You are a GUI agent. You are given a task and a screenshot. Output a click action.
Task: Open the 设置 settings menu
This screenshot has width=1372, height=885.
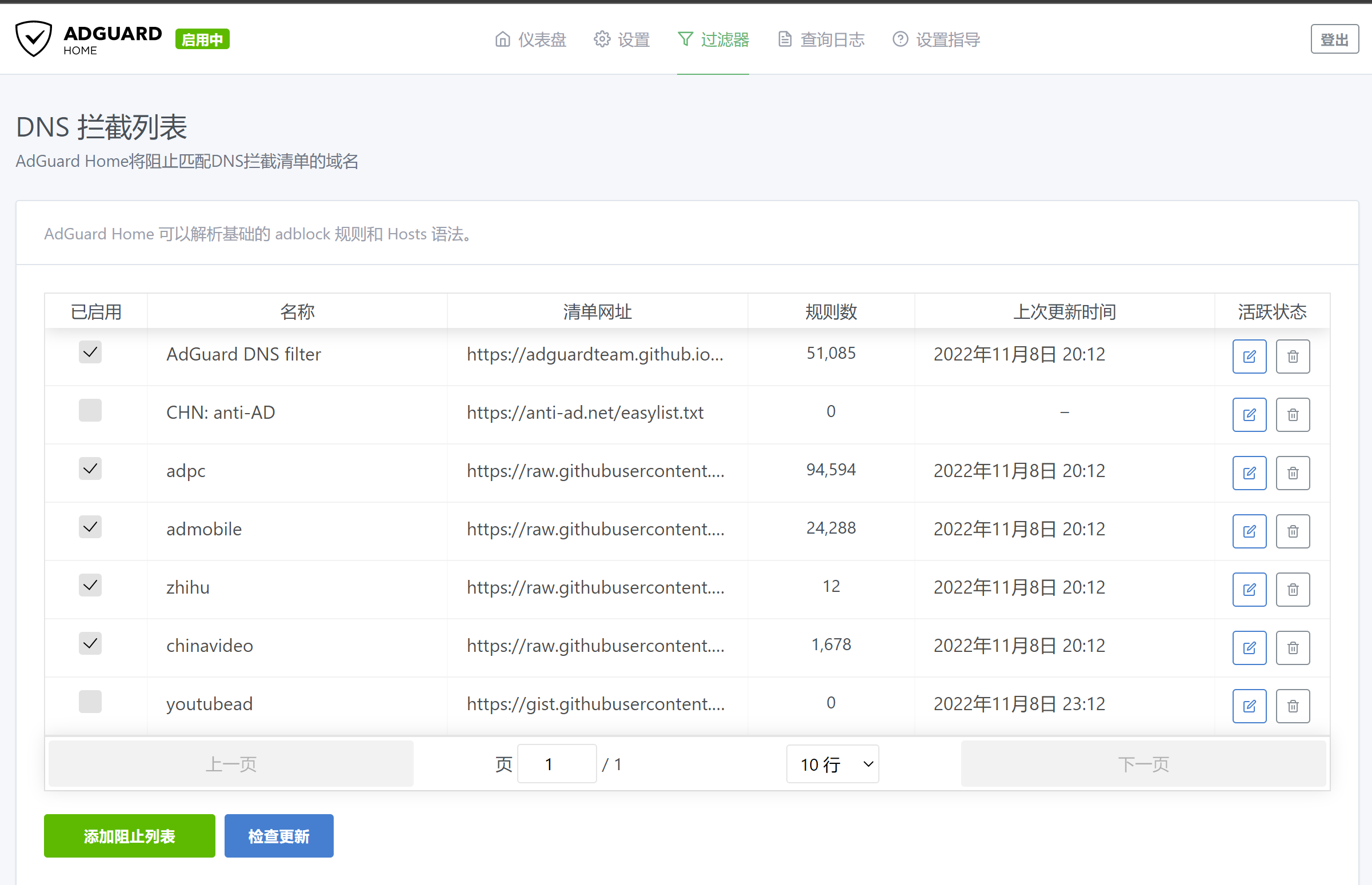621,39
